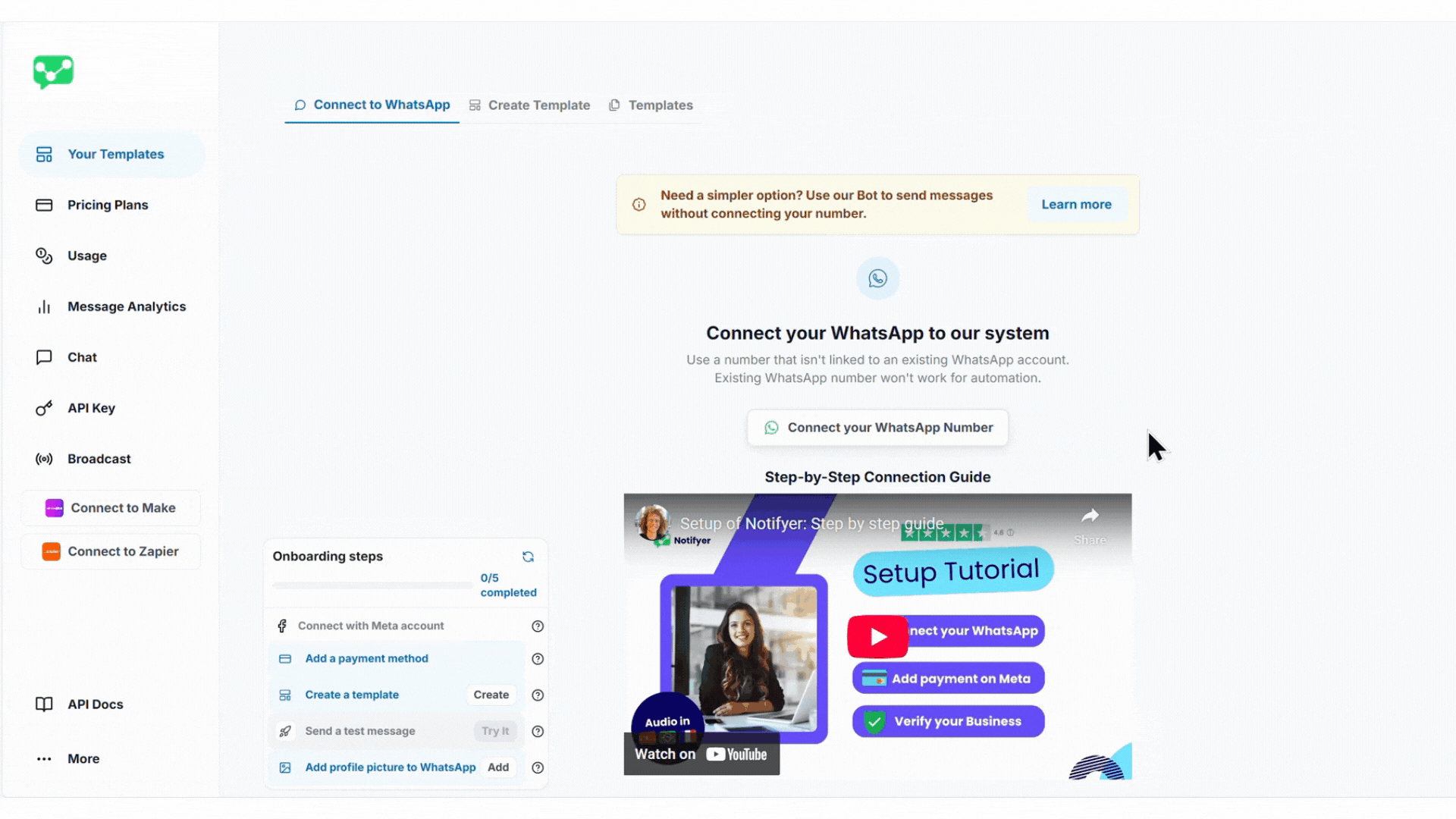Click help icon for Add profile picture
This screenshot has height=819, width=1456.
coord(538,768)
